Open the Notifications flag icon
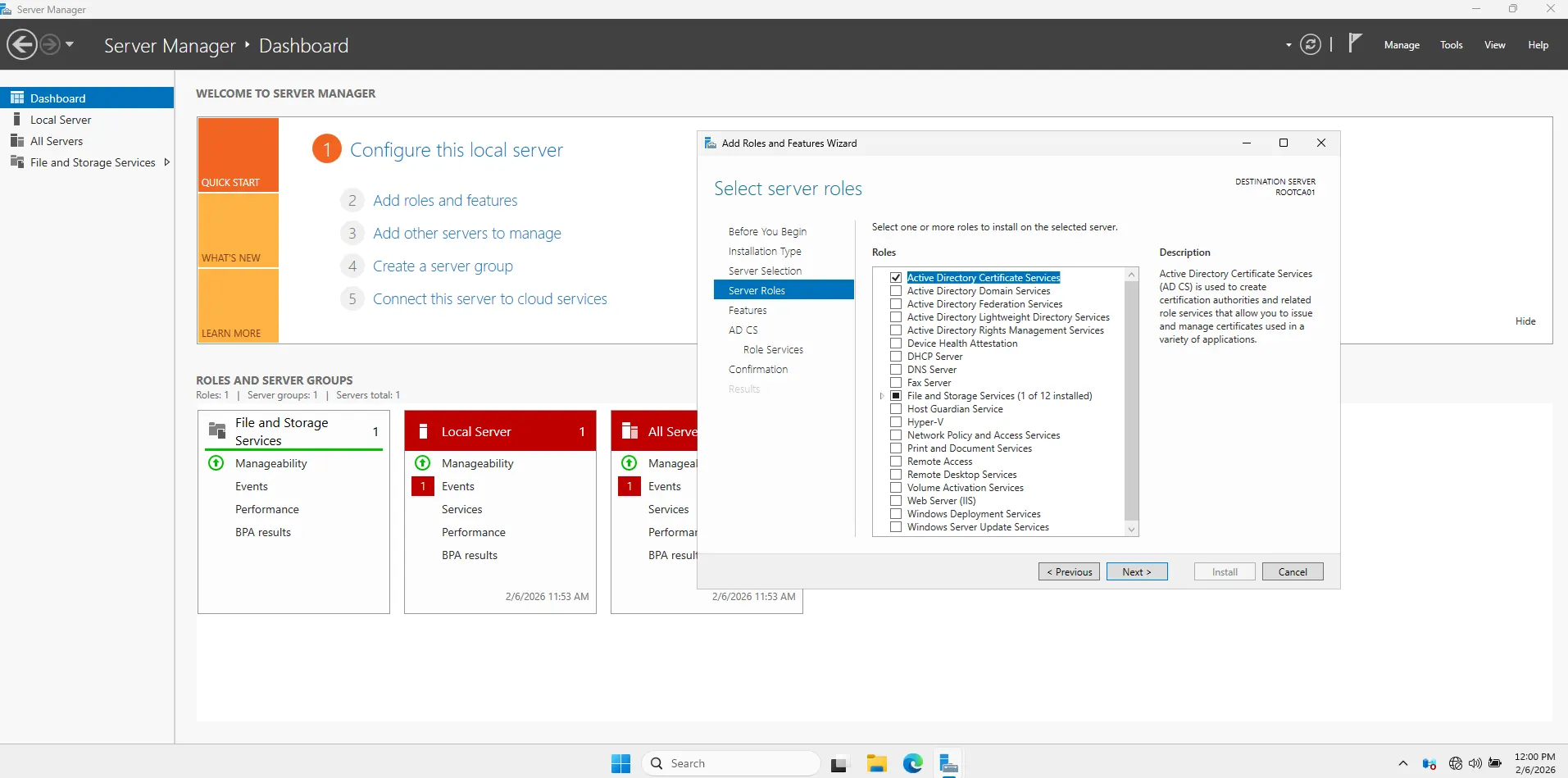 (1355, 43)
